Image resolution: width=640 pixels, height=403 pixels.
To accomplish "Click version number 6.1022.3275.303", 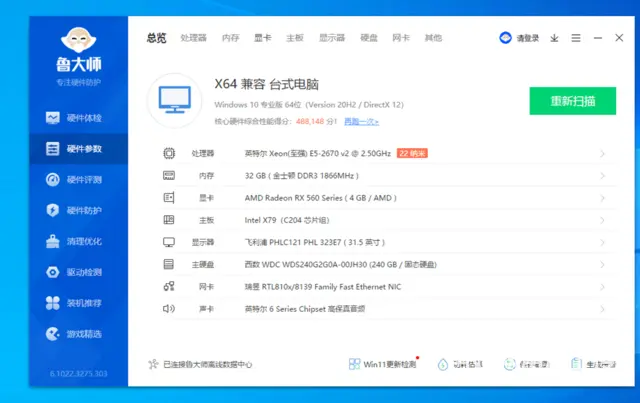I will point(78,374).
